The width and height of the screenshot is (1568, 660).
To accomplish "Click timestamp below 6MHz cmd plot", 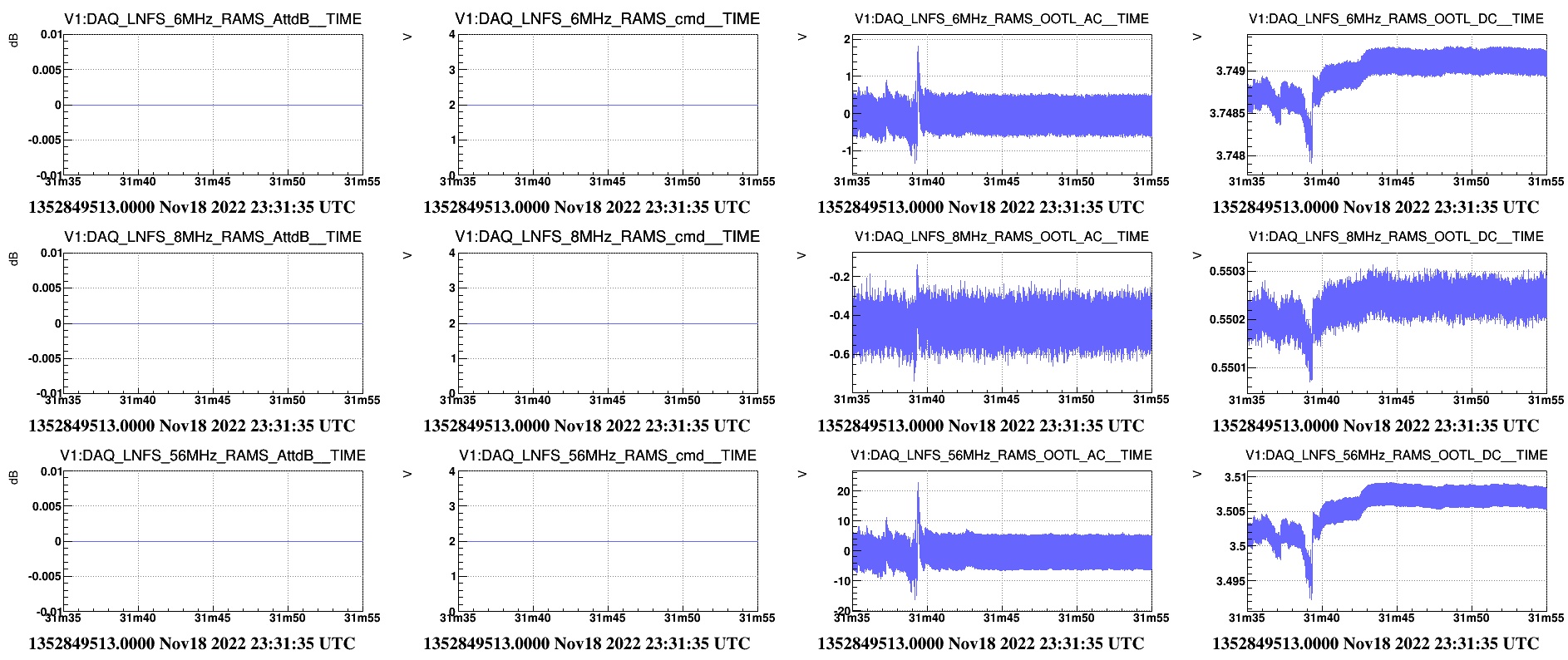I will 587,207.
